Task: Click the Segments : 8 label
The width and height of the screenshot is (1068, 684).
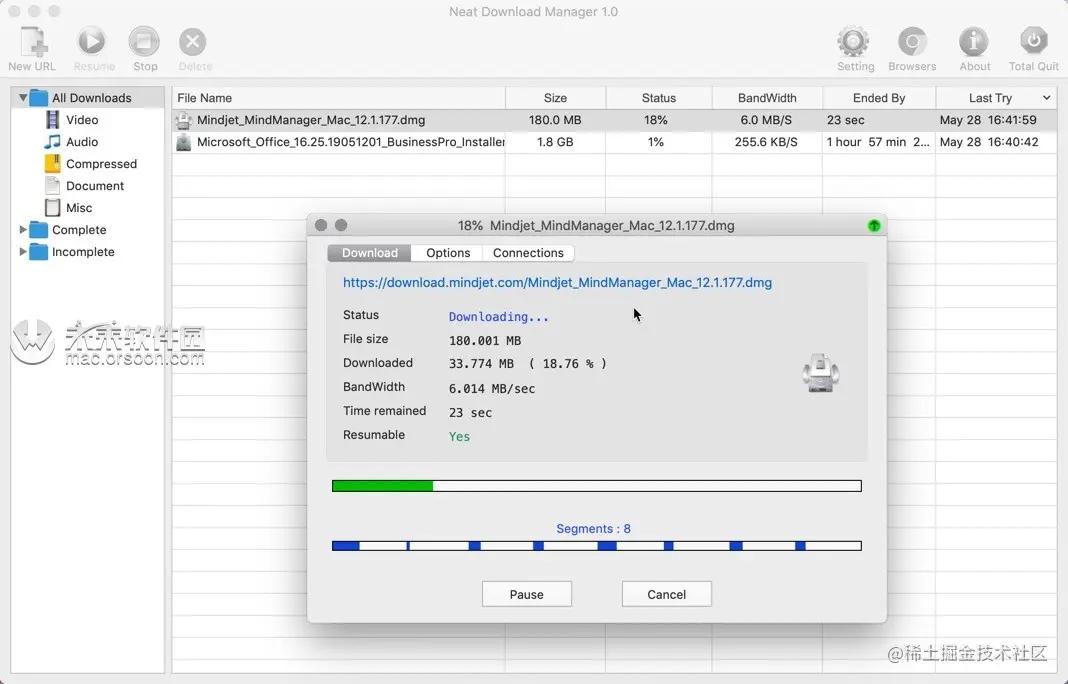Action: click(593, 529)
